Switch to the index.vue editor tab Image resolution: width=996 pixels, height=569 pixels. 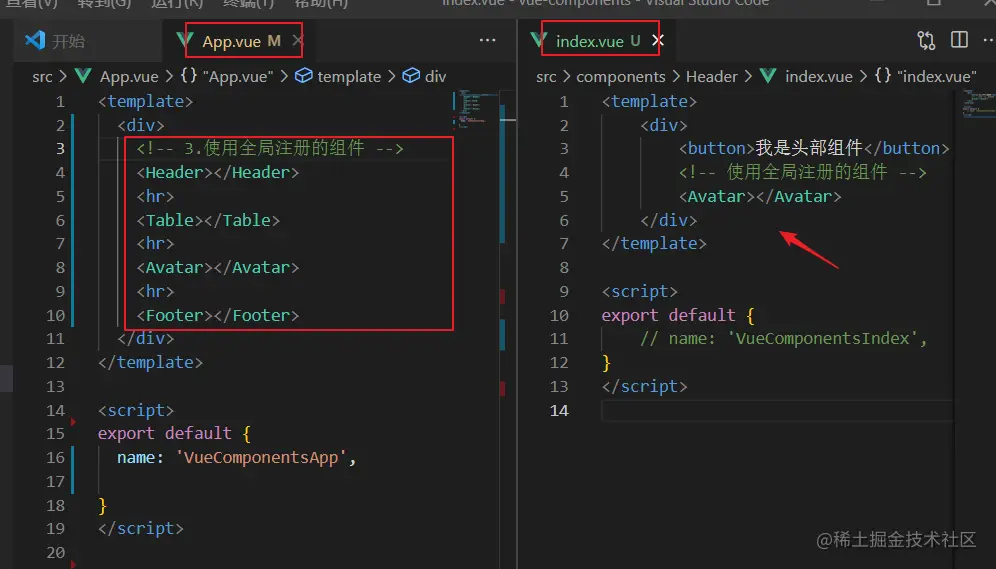pos(598,41)
